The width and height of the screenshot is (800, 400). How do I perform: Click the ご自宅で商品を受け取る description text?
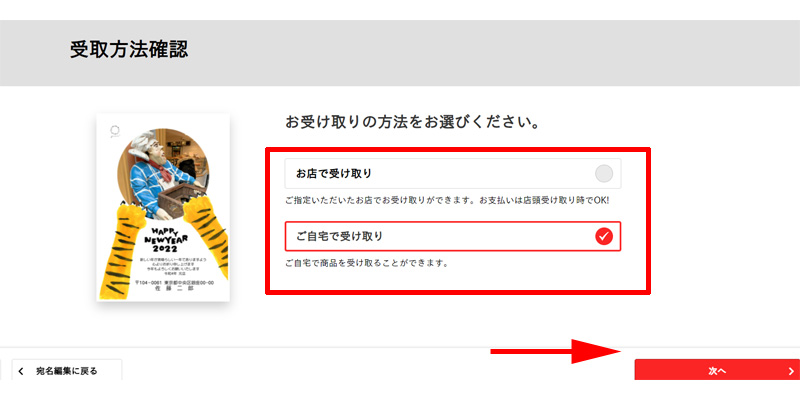point(366,264)
